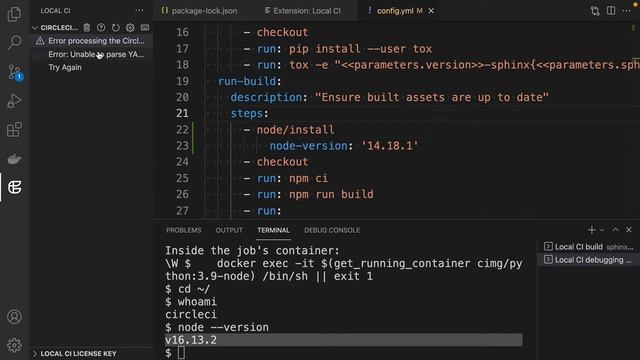The width and height of the screenshot is (640, 360).
Task: Open changes compare icon in editor toolbar
Action: coord(595,11)
